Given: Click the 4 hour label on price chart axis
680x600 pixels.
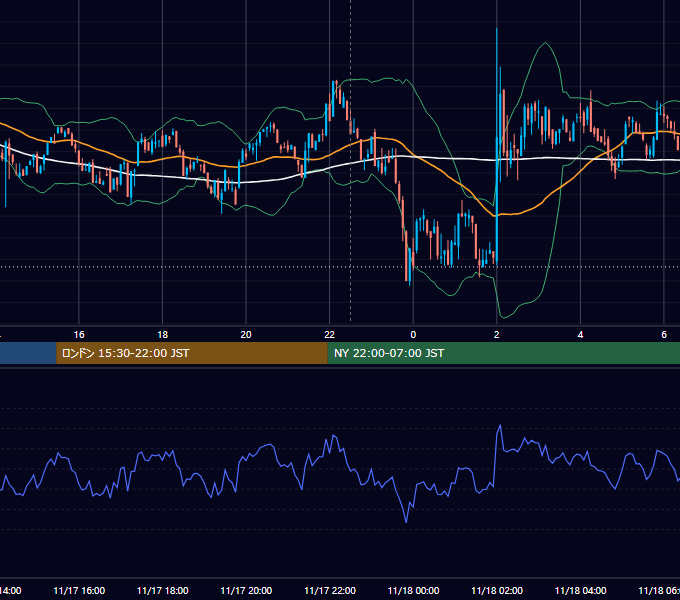Looking at the screenshot, I should click(x=580, y=335).
